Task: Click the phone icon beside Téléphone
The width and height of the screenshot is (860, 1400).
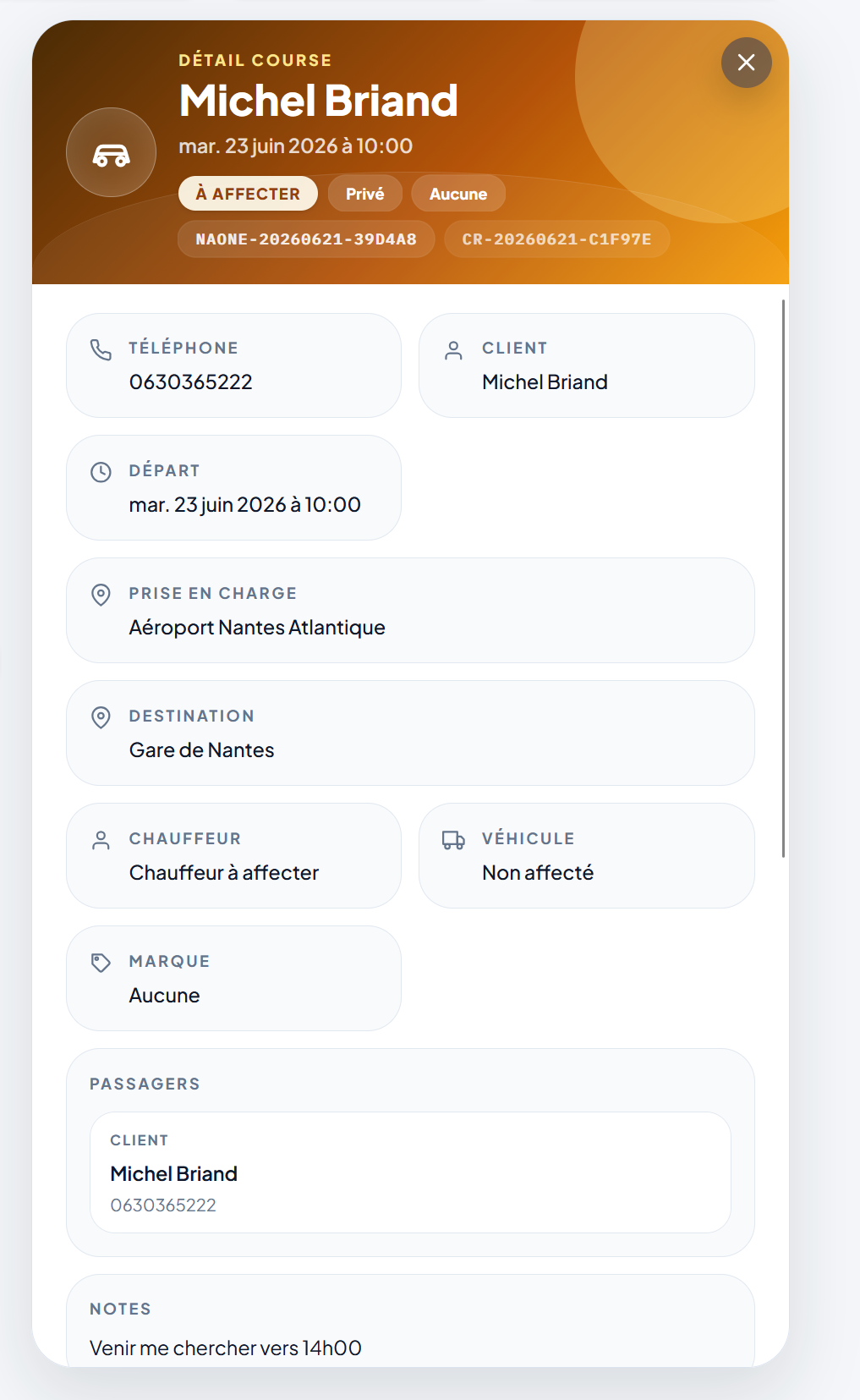Action: tap(101, 349)
